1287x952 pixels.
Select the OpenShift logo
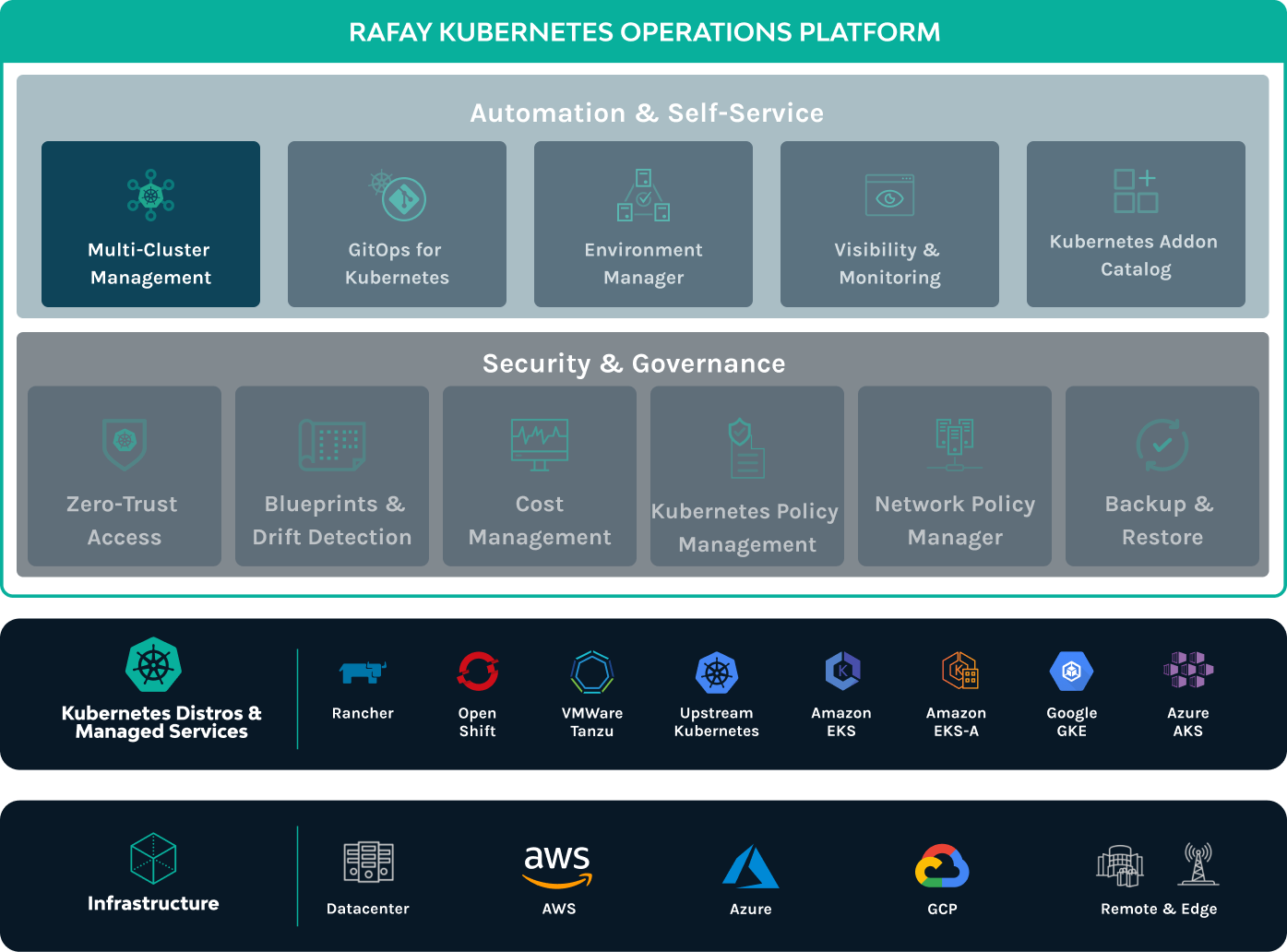pyautogui.click(x=478, y=672)
